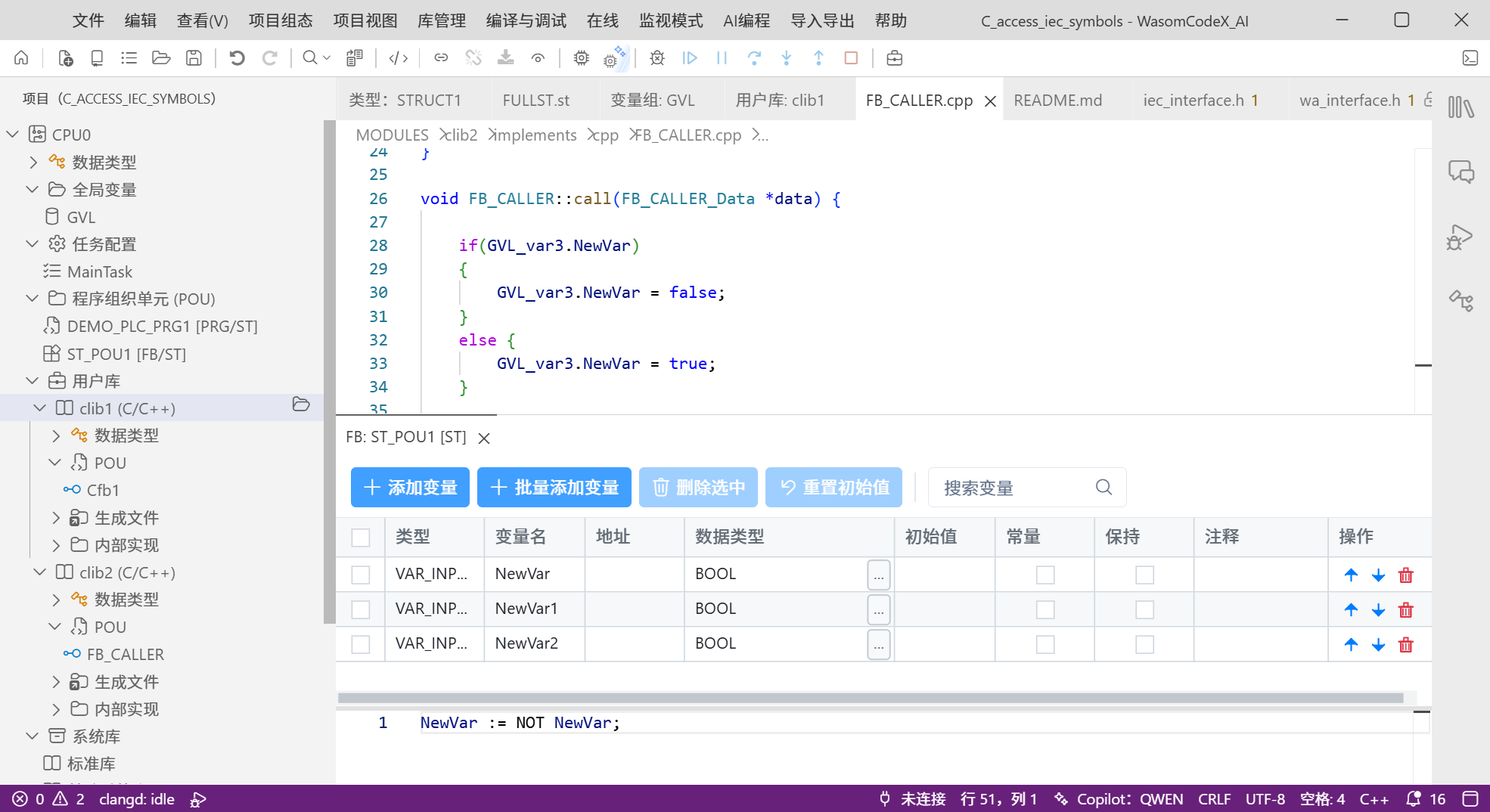Collapse the clib1 (C/C++) library
Screen dimensions: 1490x812
click(40, 408)
